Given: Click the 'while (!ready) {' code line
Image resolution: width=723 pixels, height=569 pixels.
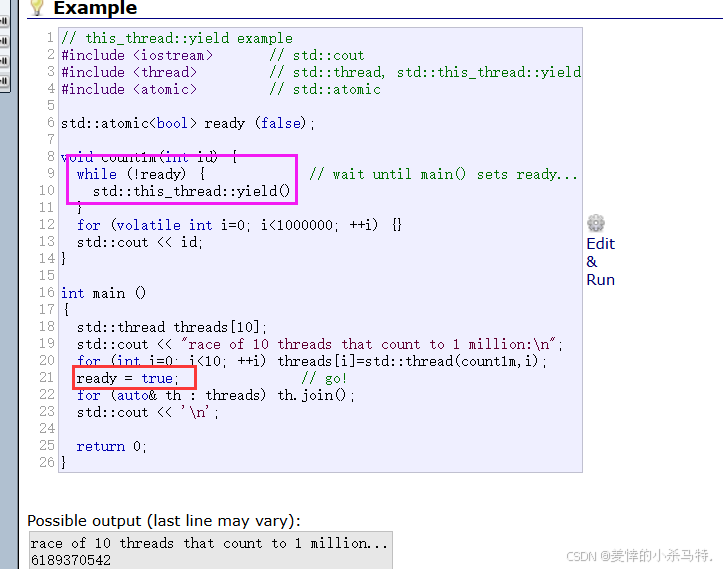Looking at the screenshot, I should click(141, 174).
